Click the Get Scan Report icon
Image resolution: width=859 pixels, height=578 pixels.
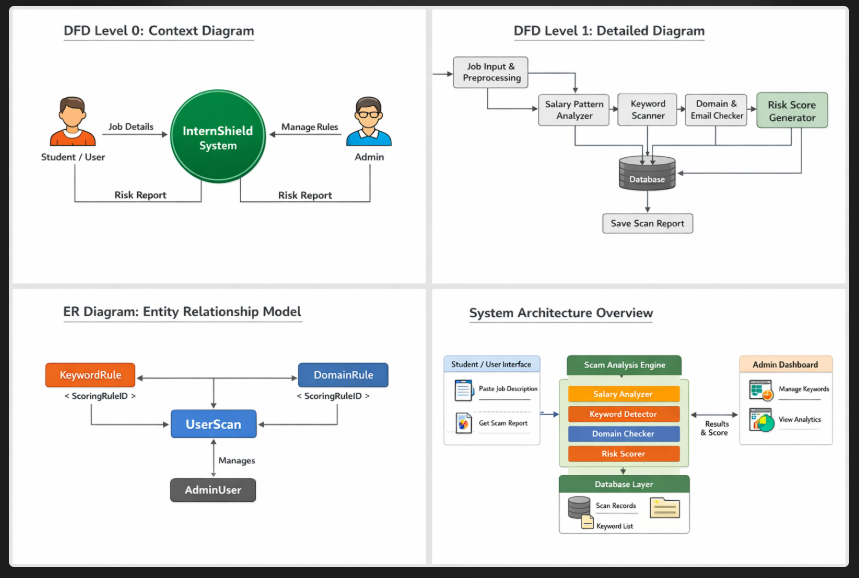463,423
